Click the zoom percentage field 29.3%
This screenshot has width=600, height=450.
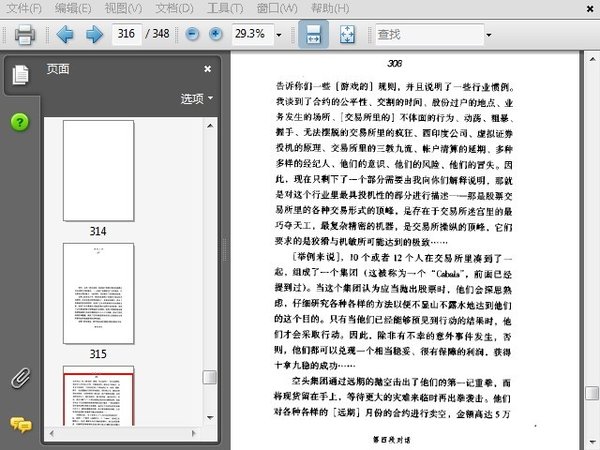click(x=252, y=34)
